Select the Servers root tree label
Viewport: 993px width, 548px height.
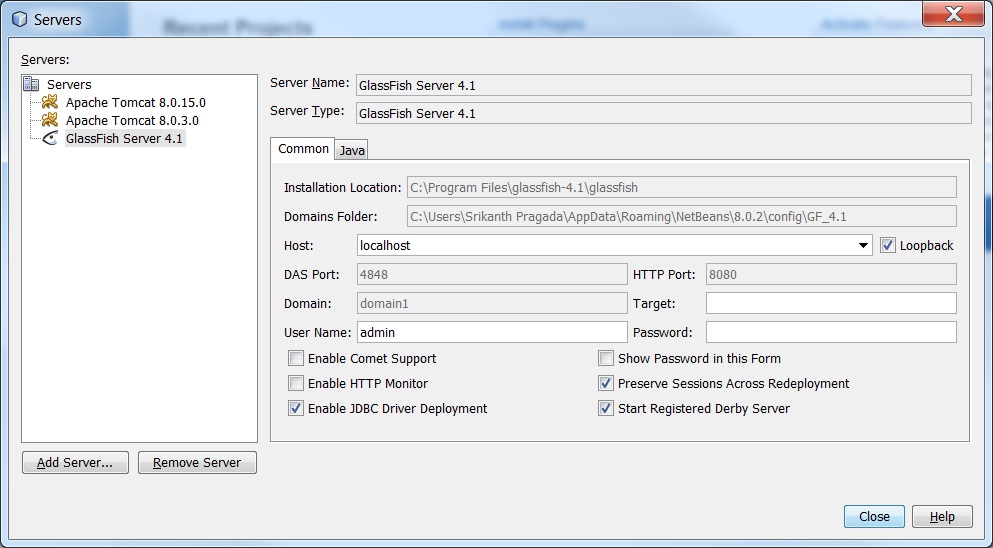pos(69,84)
